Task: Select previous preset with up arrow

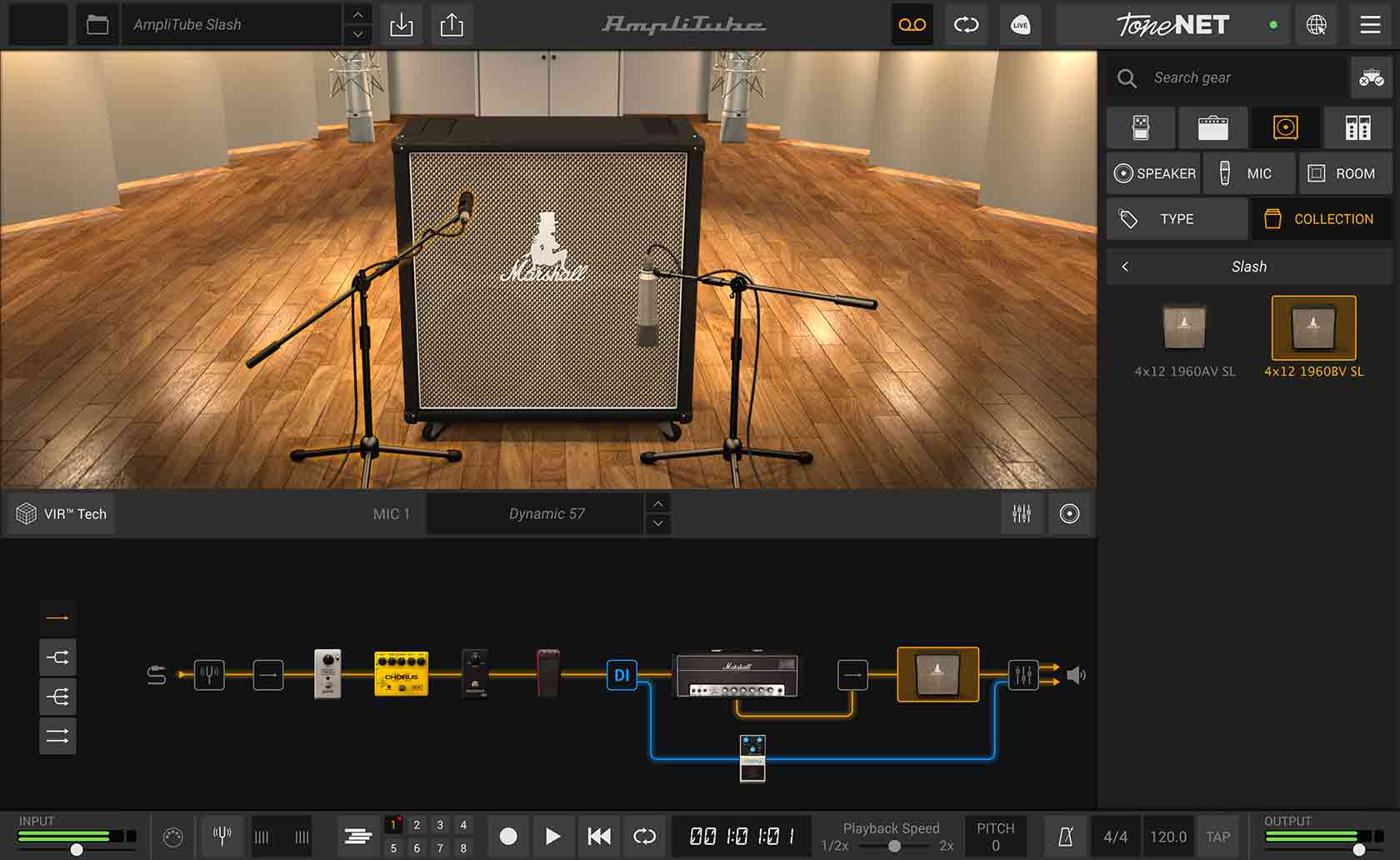Action: [357, 14]
